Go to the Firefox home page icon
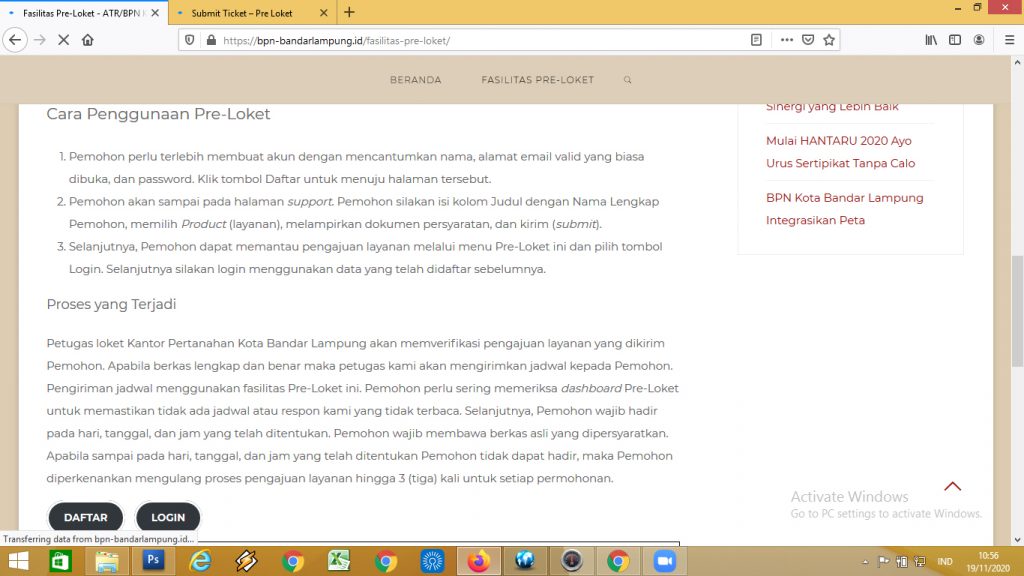This screenshot has width=1024, height=576. tap(88, 40)
